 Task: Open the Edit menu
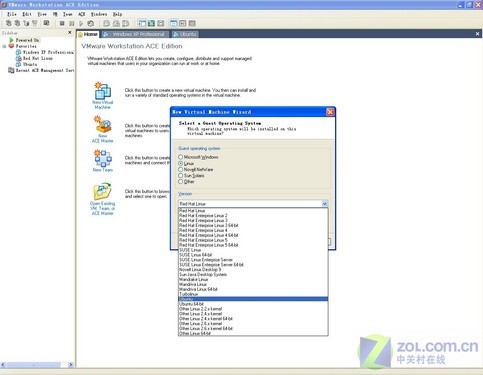coord(27,14)
